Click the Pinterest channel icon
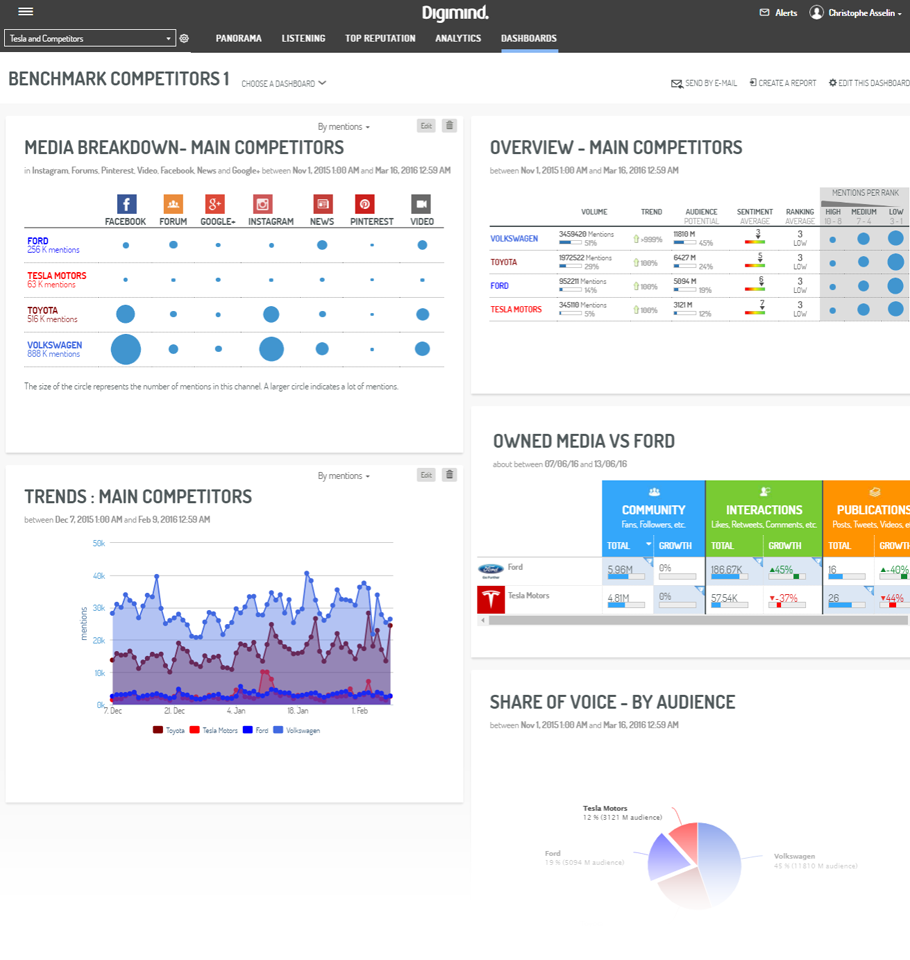 click(365, 204)
